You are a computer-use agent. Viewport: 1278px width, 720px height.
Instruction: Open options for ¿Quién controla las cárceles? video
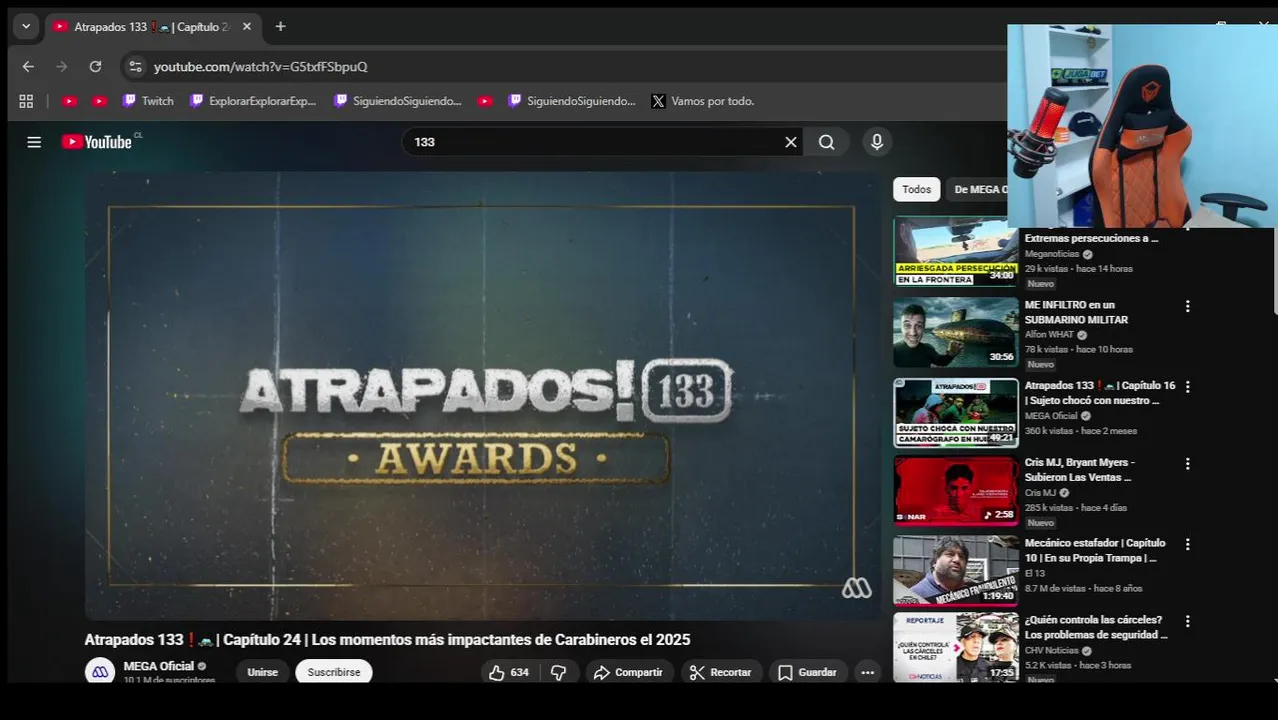1188,621
